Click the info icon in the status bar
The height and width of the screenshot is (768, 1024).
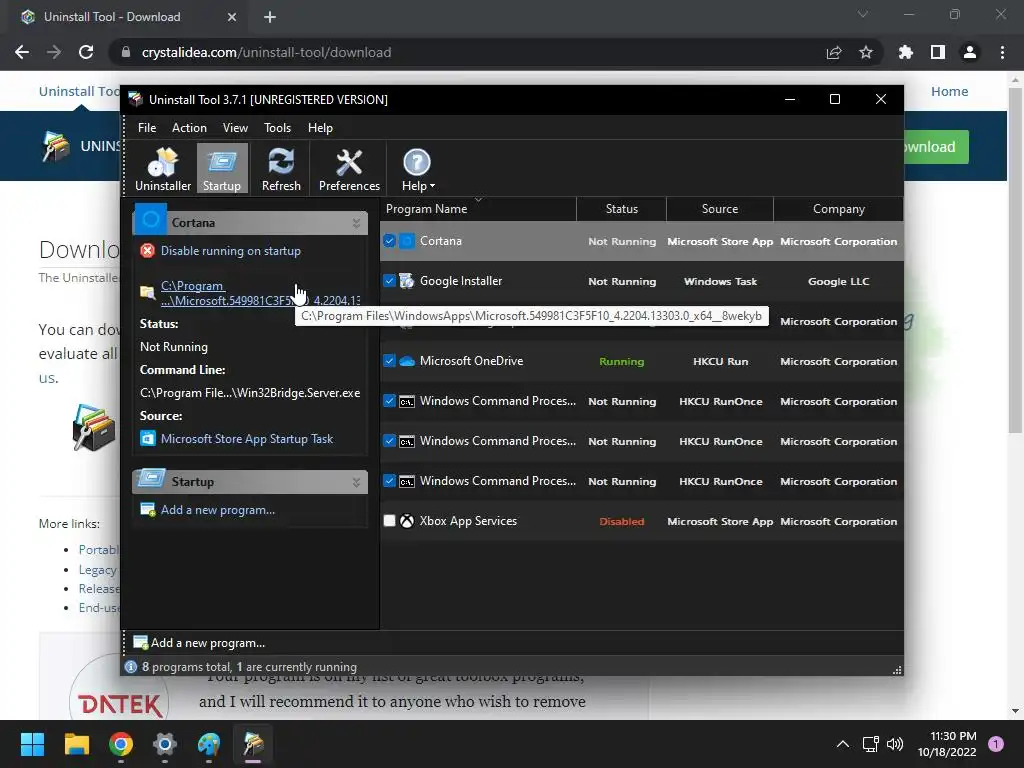(x=131, y=667)
